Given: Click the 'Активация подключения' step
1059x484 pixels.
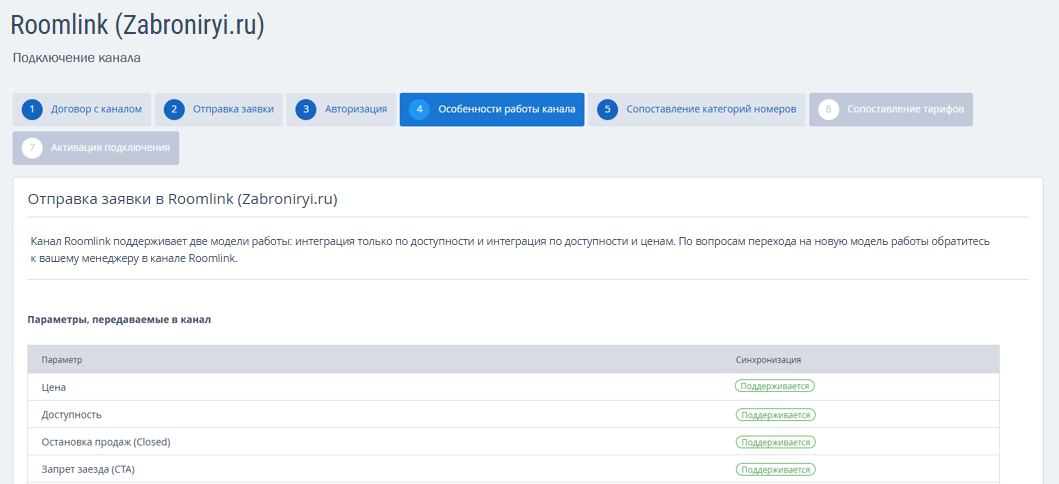Looking at the screenshot, I should 110,148.
